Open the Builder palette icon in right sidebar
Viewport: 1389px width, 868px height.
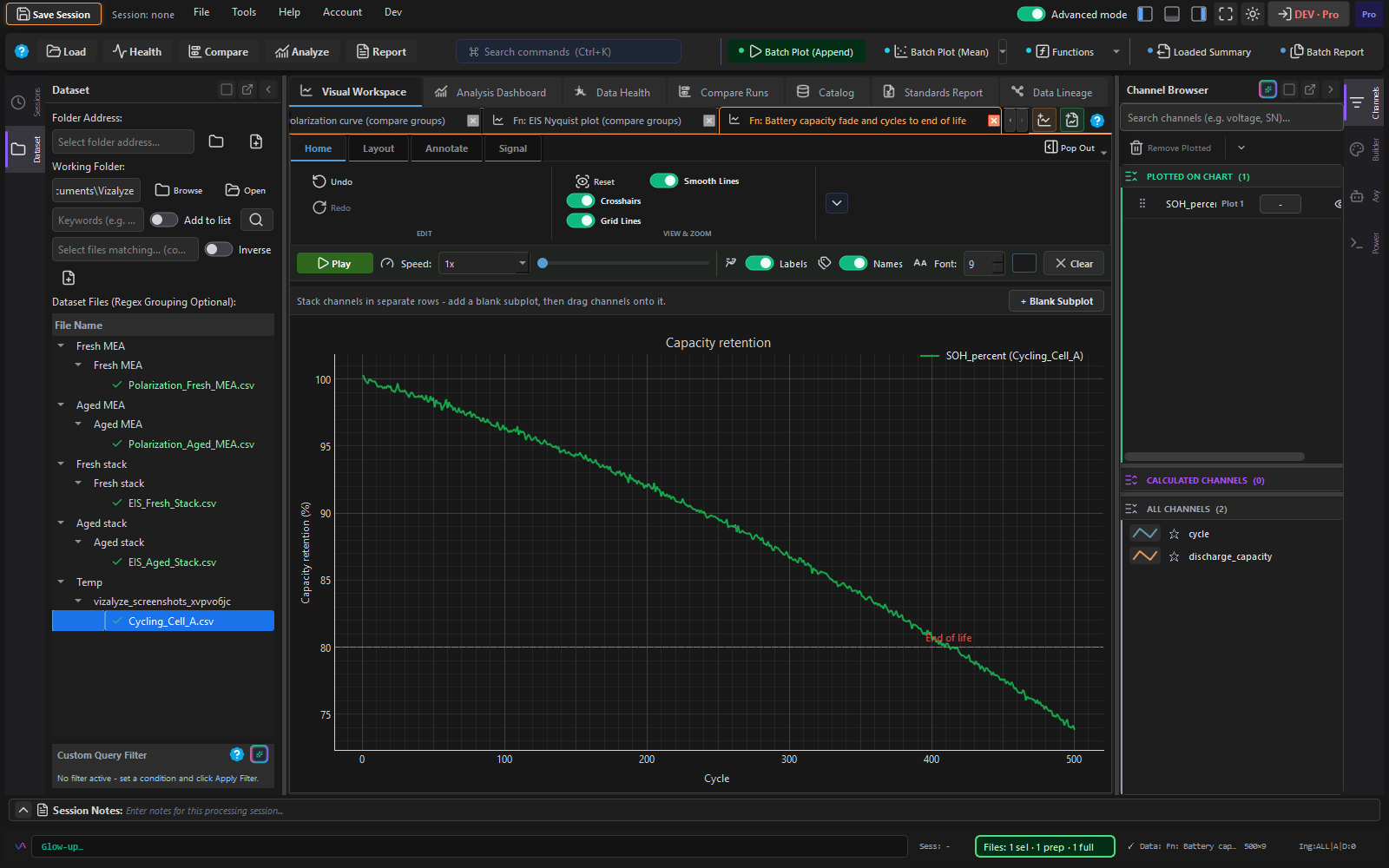pyautogui.click(x=1357, y=149)
